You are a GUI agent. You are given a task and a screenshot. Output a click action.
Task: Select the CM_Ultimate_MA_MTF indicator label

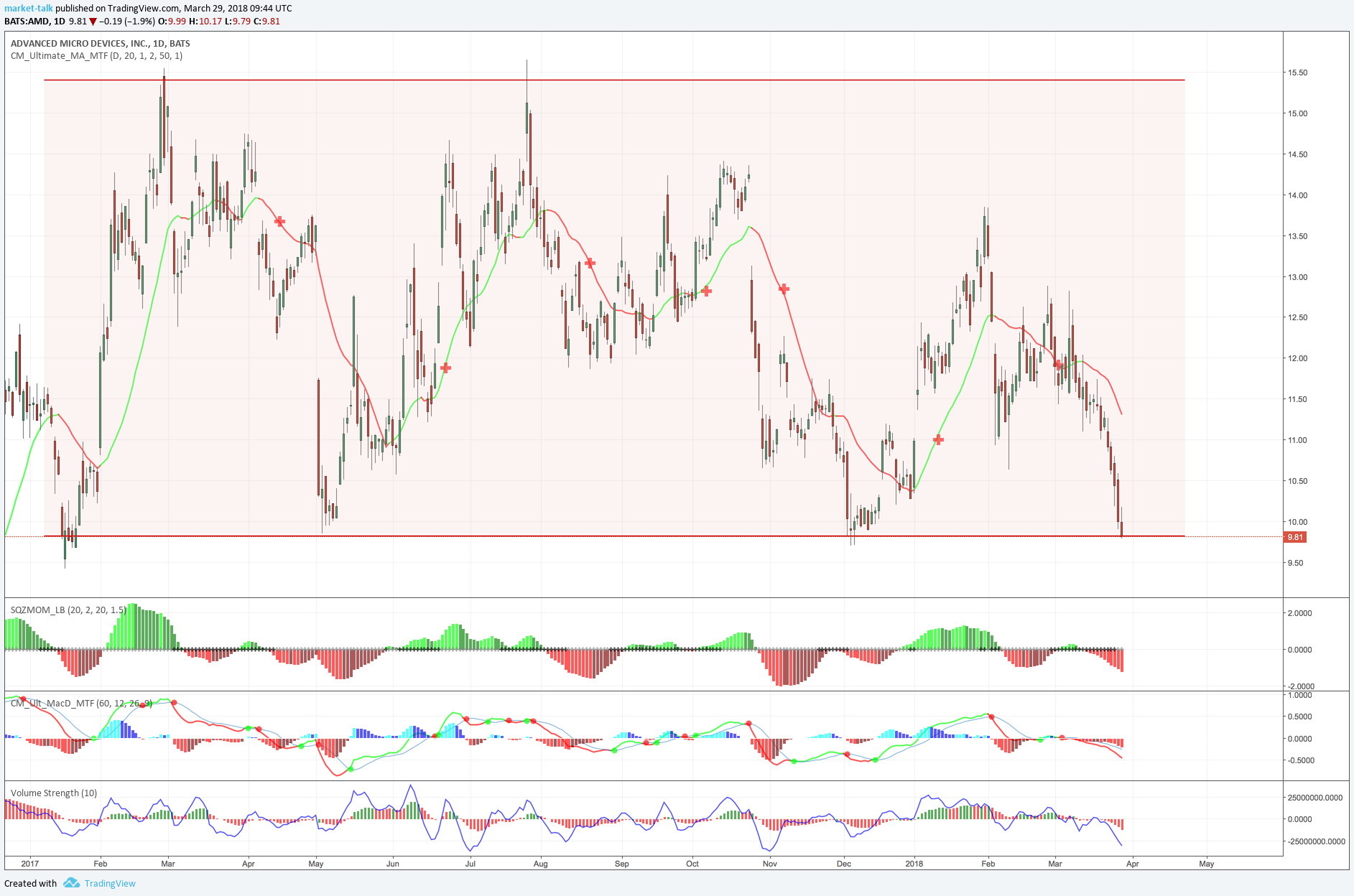[x=96, y=55]
